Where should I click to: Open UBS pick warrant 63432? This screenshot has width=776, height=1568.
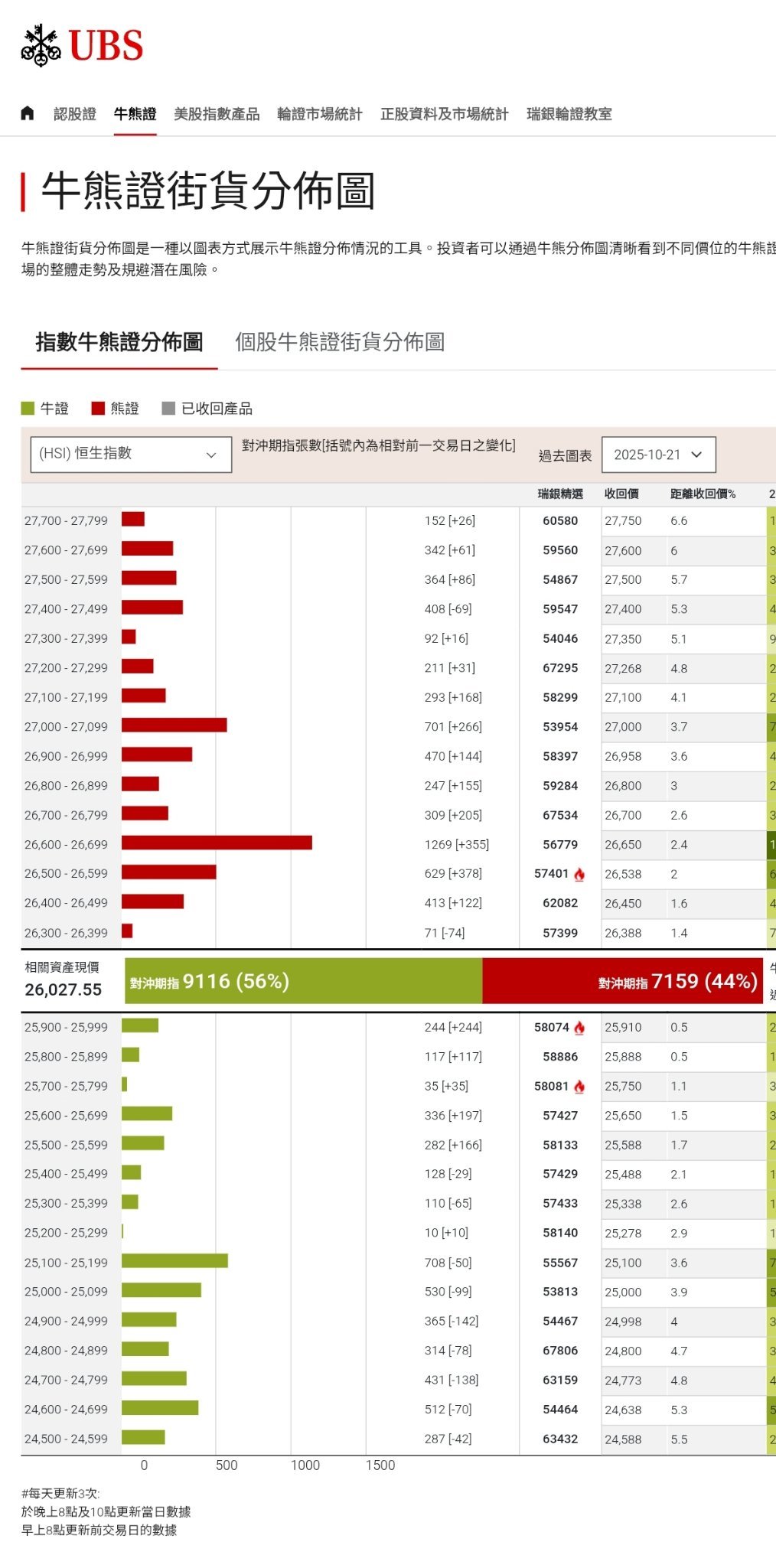click(x=560, y=1439)
